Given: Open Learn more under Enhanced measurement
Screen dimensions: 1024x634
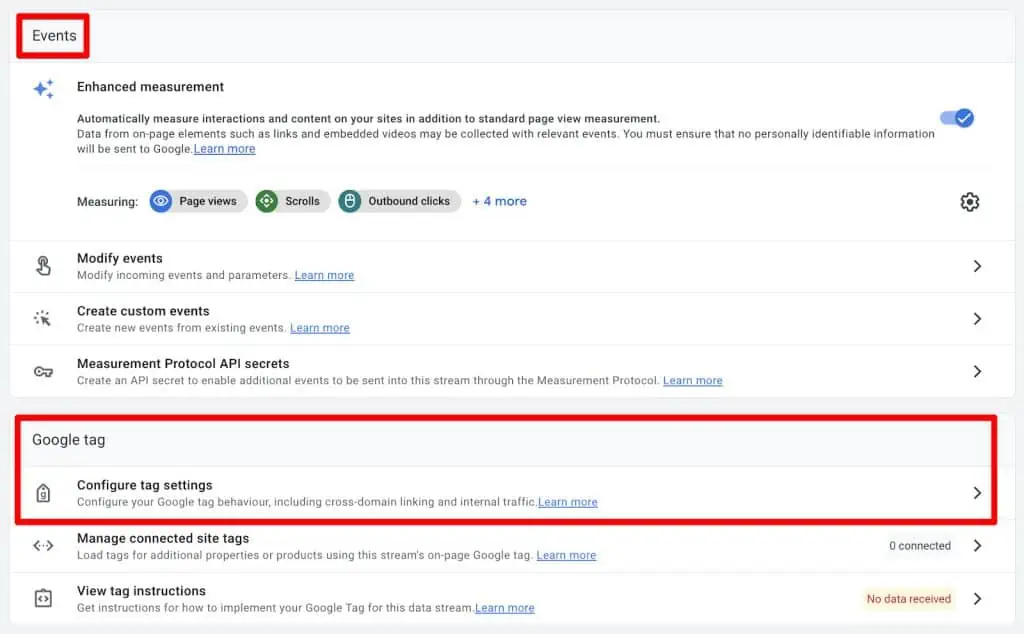Looking at the screenshot, I should click(x=223, y=148).
